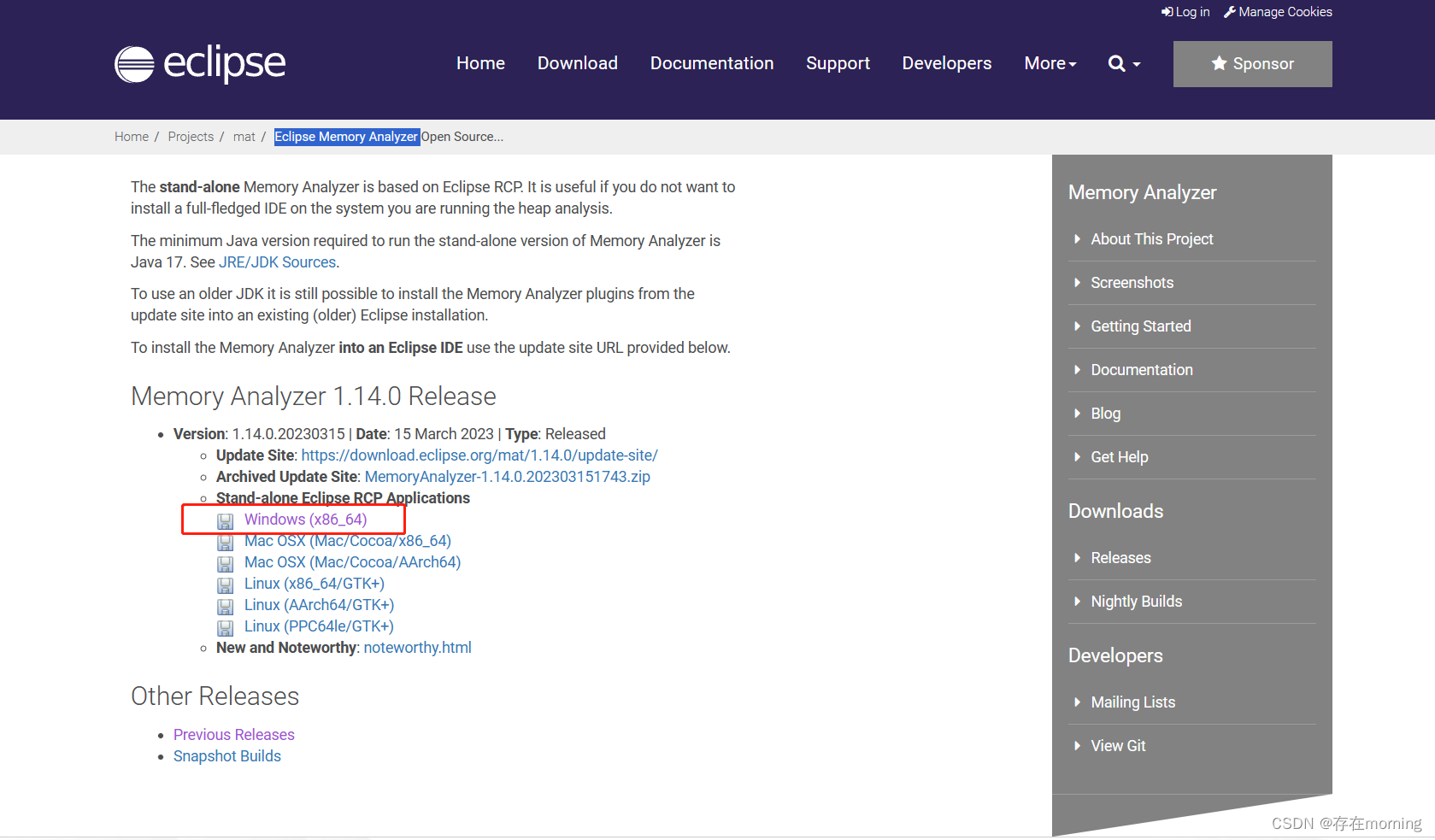Go to Projects breadcrumb
This screenshot has height=840, width=1435.
click(191, 137)
